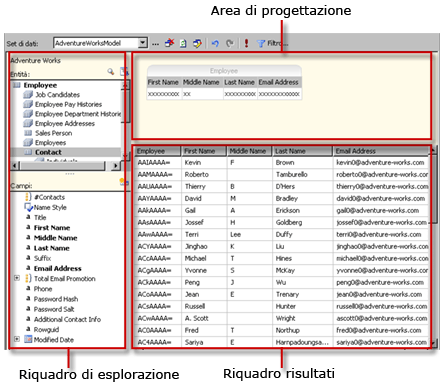Select the Password Hash field

pyautogui.click(x=56, y=299)
